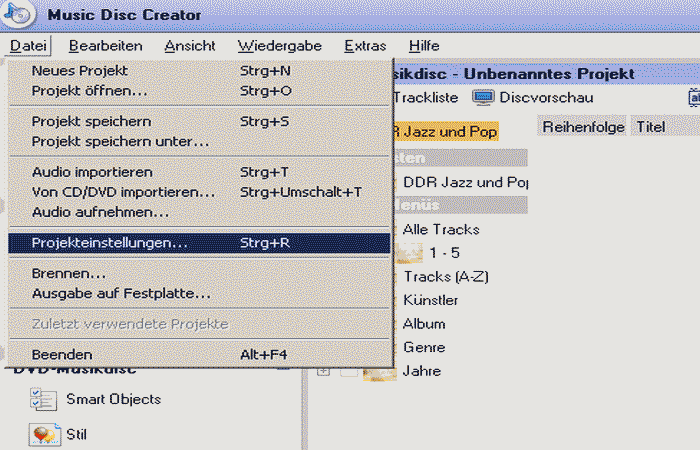Click Audio importieren in the menu

point(92,172)
